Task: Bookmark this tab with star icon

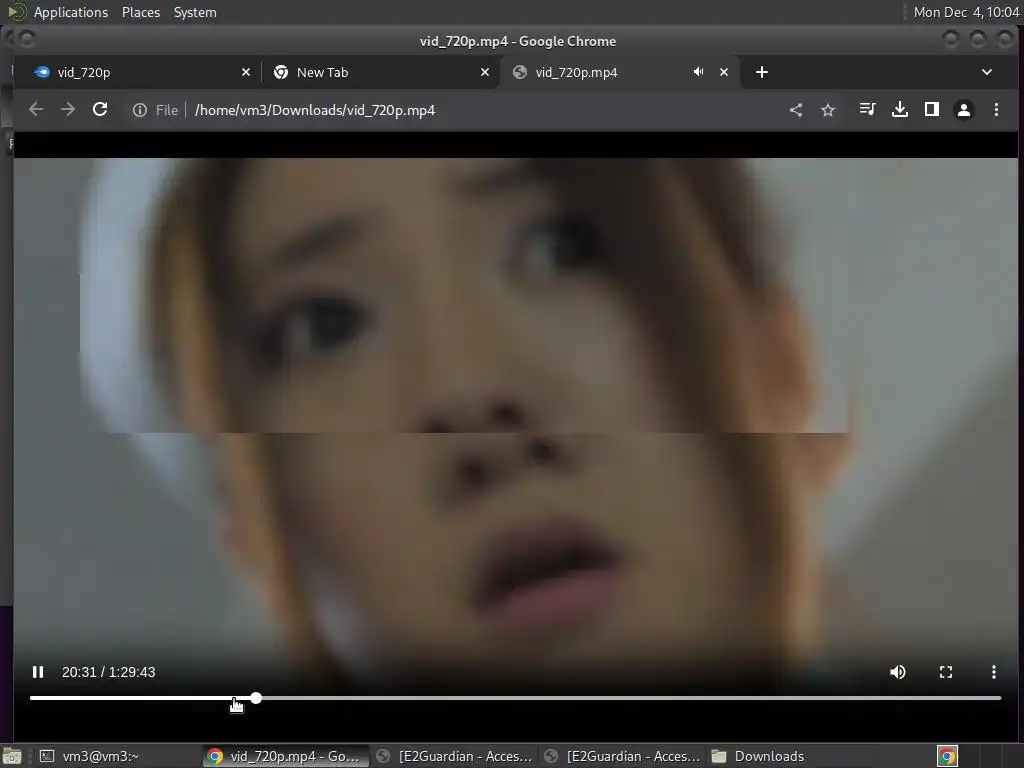Action: pos(827,110)
